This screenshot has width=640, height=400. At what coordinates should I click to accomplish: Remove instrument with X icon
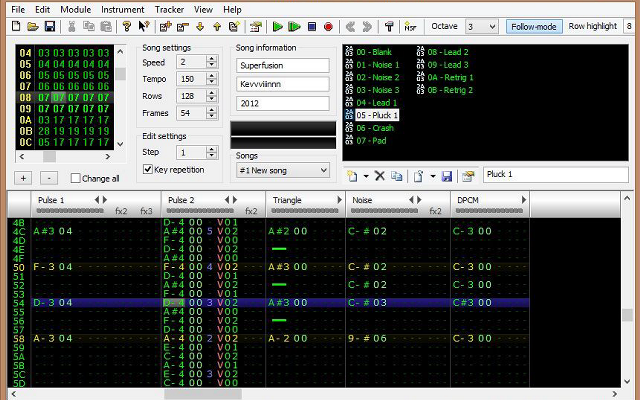380,176
